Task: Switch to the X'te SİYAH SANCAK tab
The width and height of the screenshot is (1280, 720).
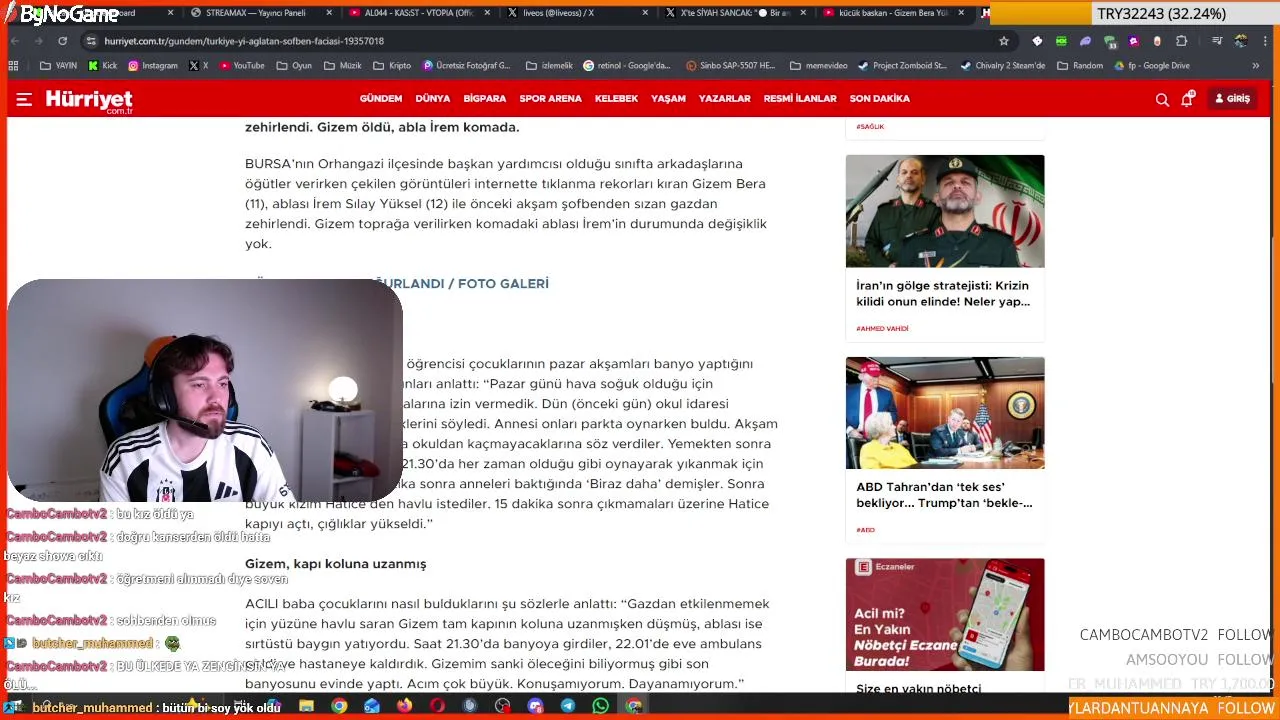Action: coord(735,13)
